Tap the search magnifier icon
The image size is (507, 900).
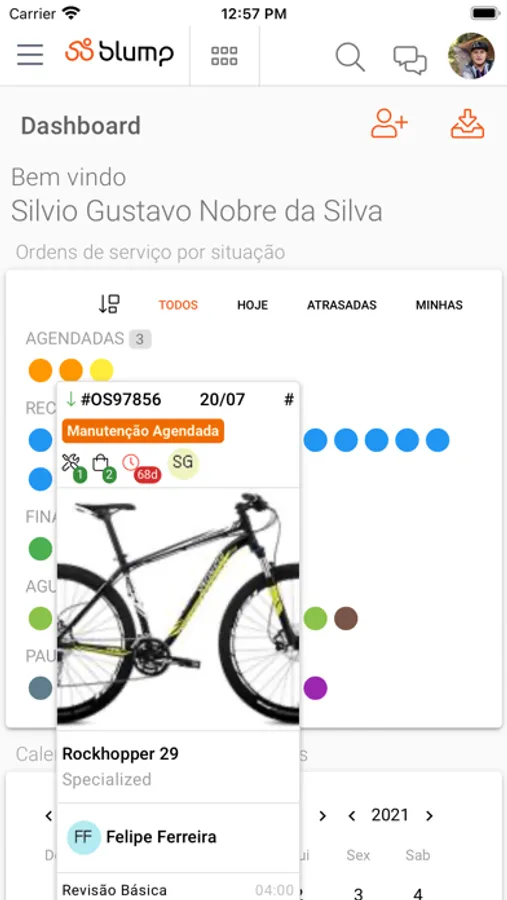point(350,57)
